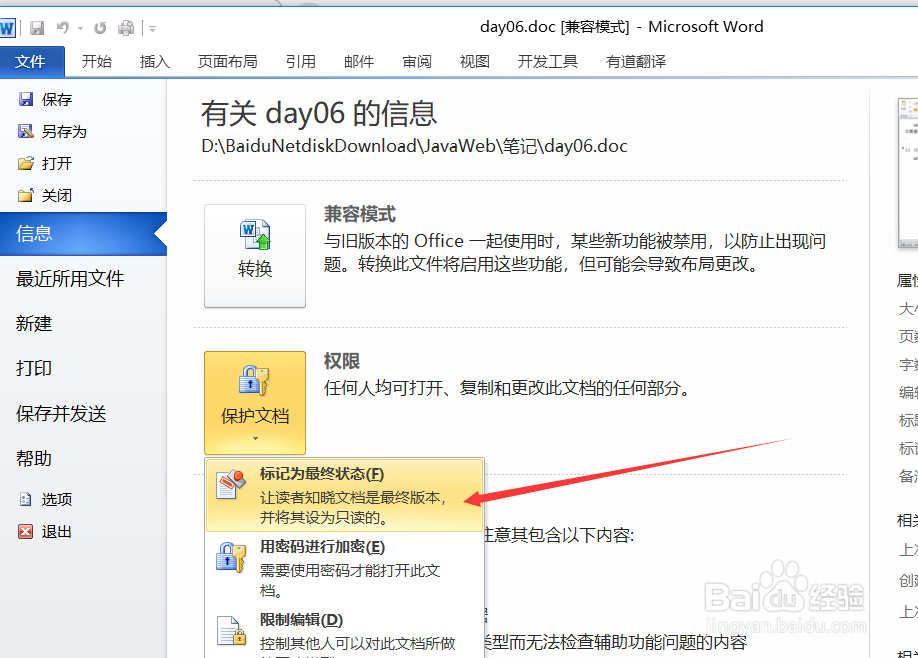
Task: Click the quick print icon in toolbar
Action: pos(126,28)
